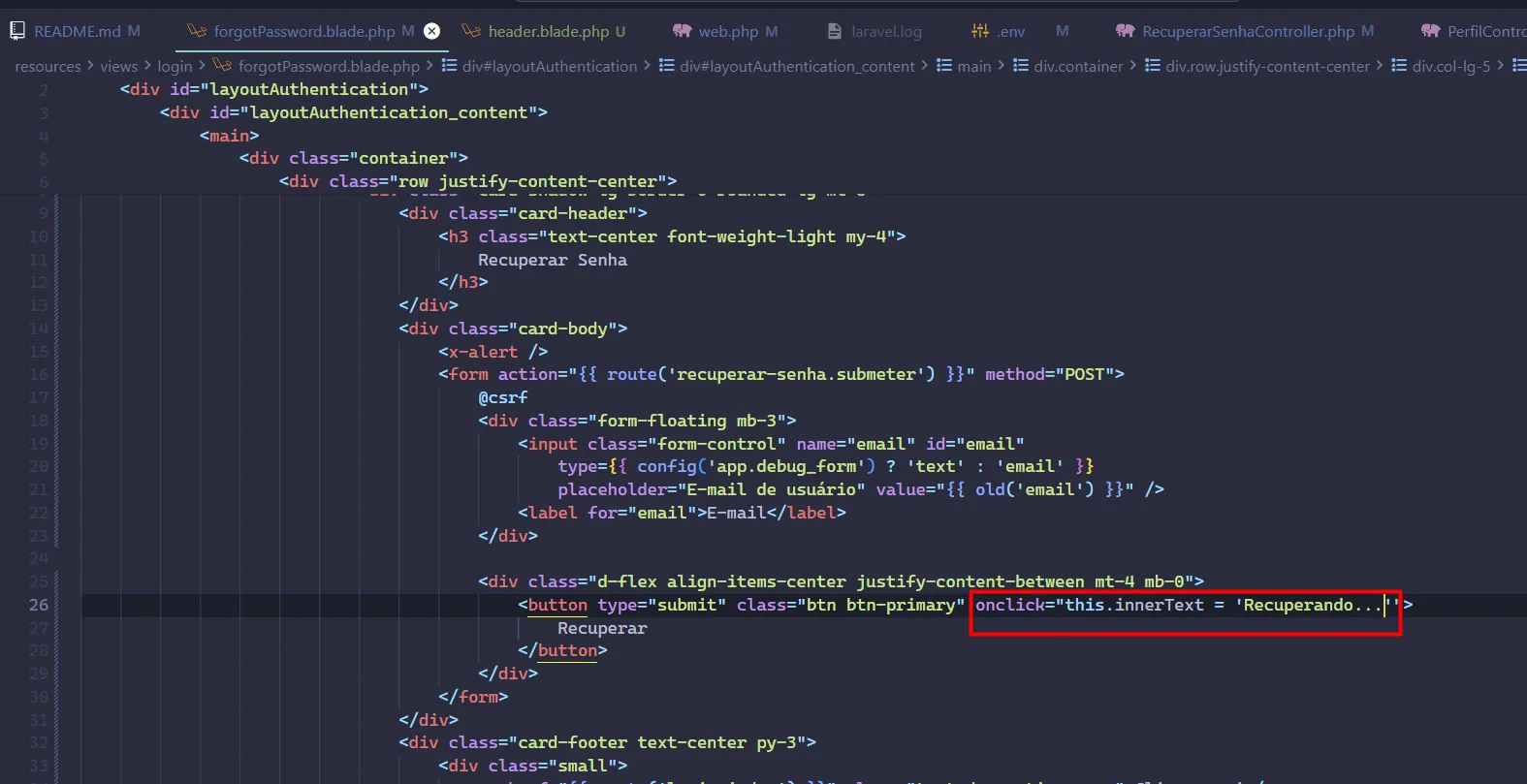This screenshot has width=1527, height=784.
Task: Close the forgotPassword.blade.php tab
Action: click(432, 31)
